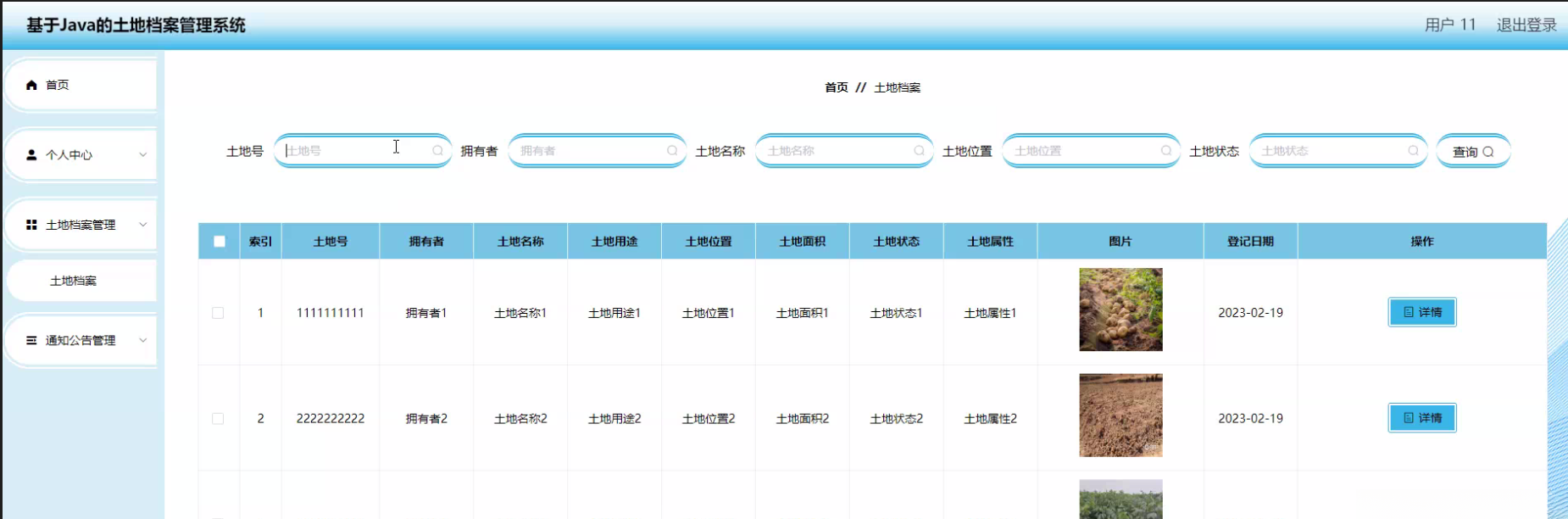The width and height of the screenshot is (1568, 519).
Task: Click the 土地位置 column header
Action: (709, 242)
